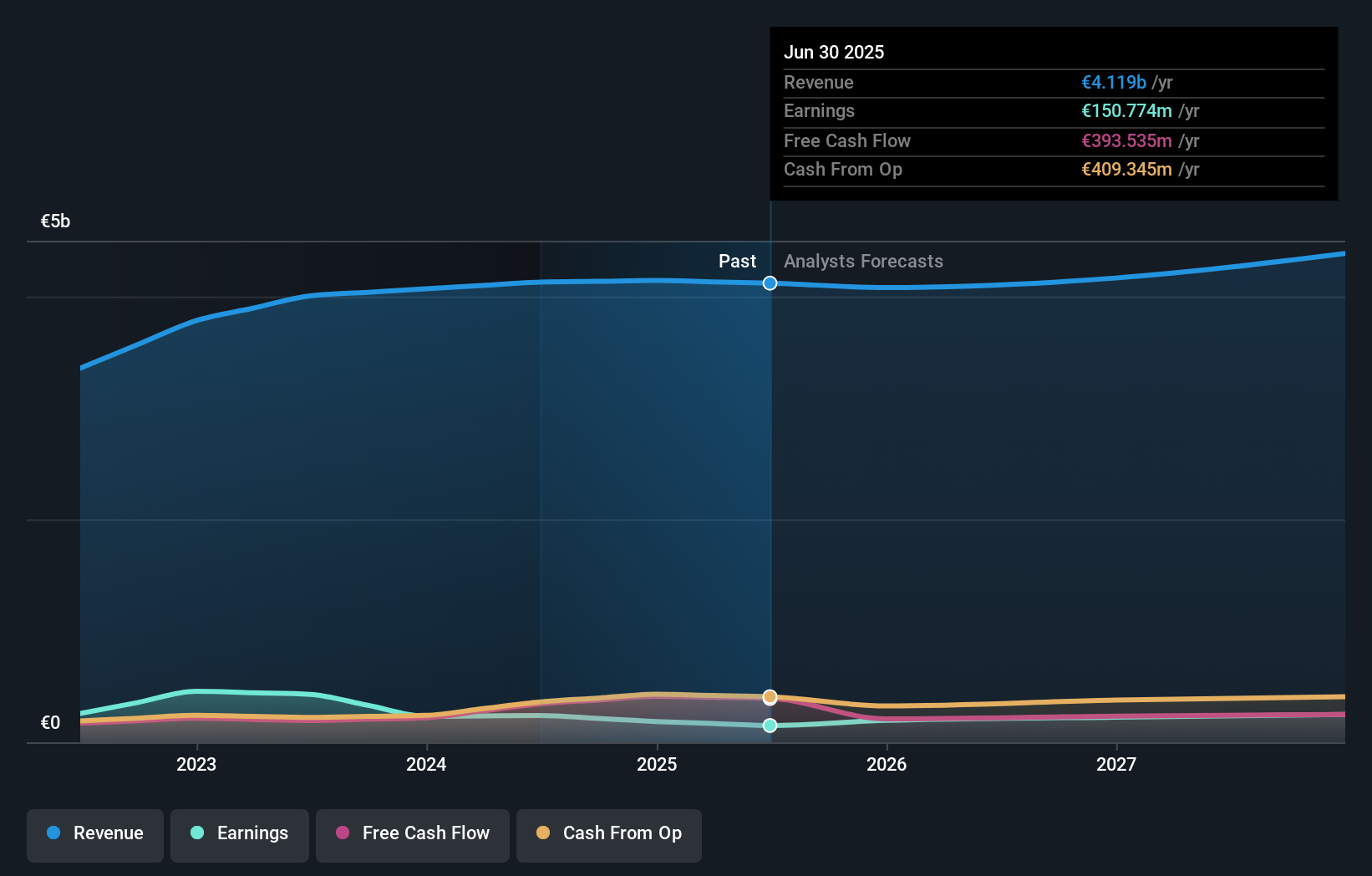
Task: Click the blue Revenue legend dot
Action: [52, 833]
